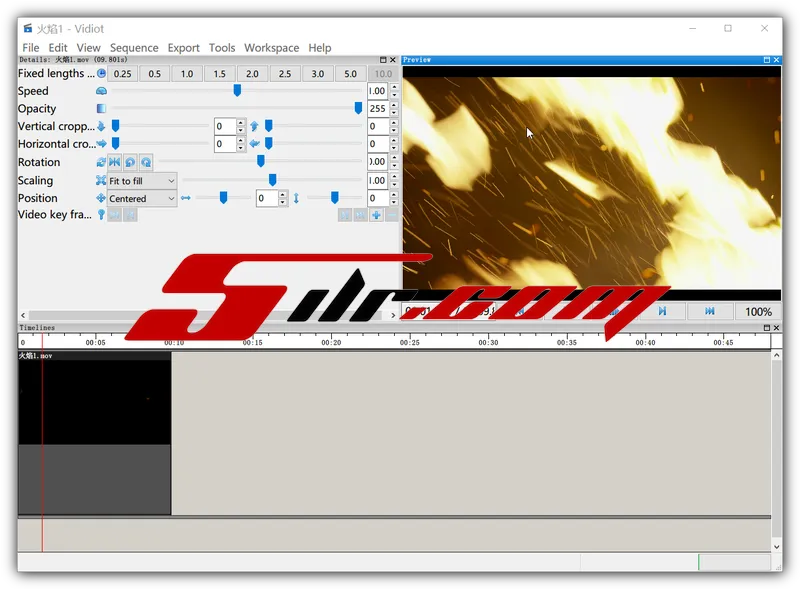Click the Scaling icon
Screen dimensions: 800x589
pos(101,180)
